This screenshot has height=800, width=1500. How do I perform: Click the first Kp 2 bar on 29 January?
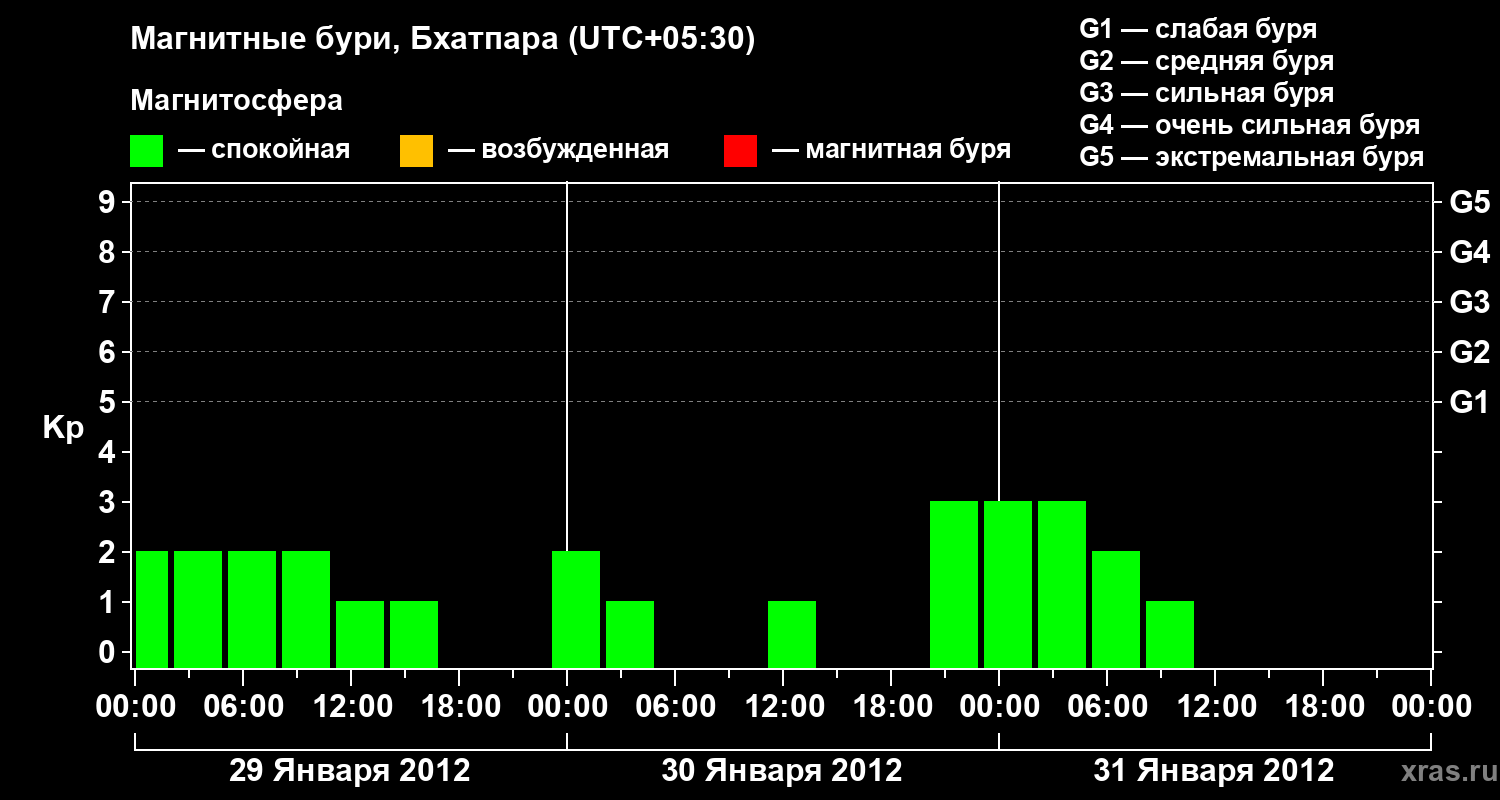tap(152, 609)
